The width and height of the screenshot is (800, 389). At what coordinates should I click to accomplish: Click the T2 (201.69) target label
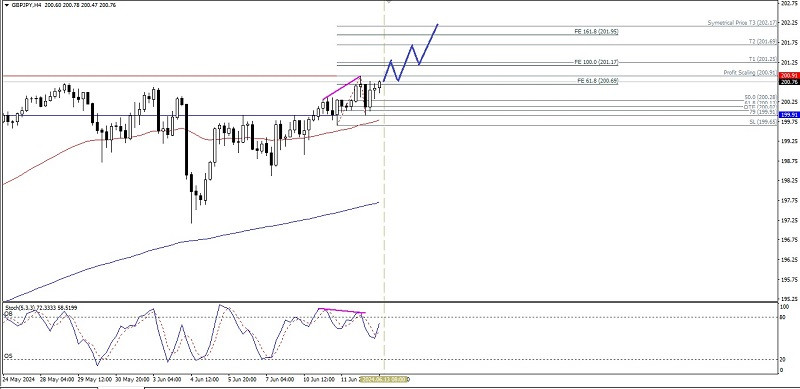(763, 41)
